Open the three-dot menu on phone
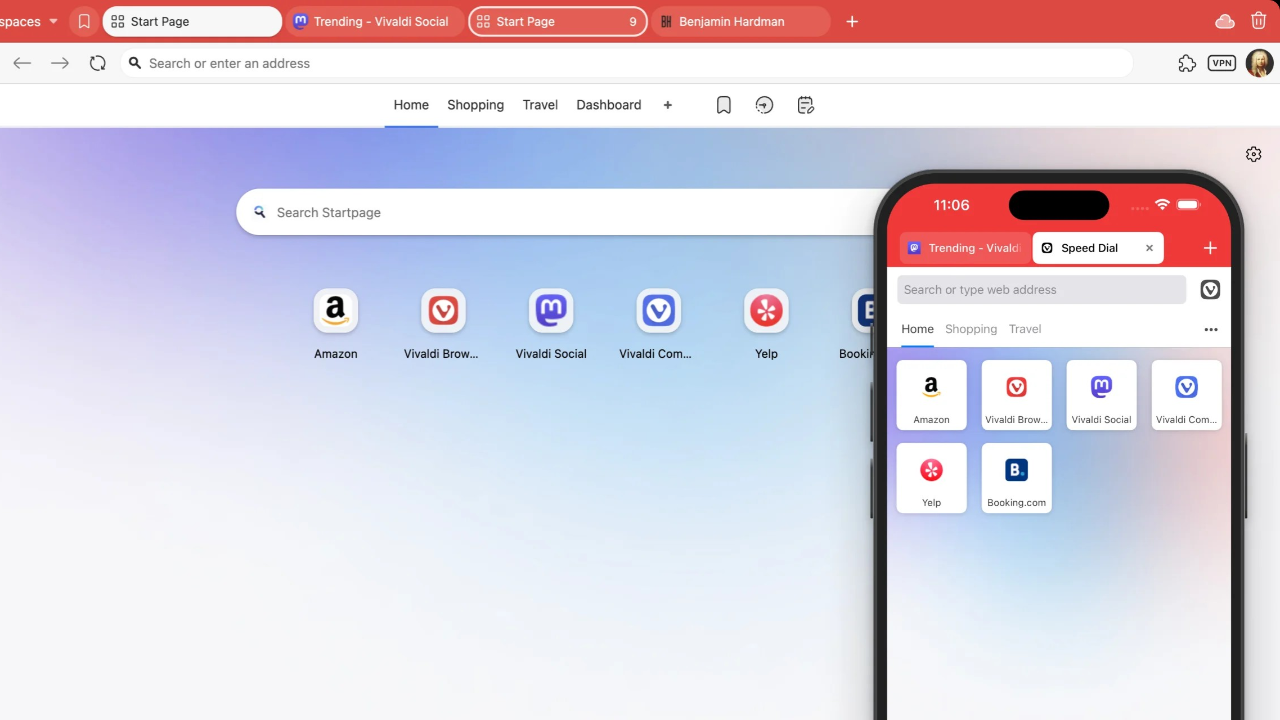Image resolution: width=1280 pixels, height=720 pixels. point(1210,329)
